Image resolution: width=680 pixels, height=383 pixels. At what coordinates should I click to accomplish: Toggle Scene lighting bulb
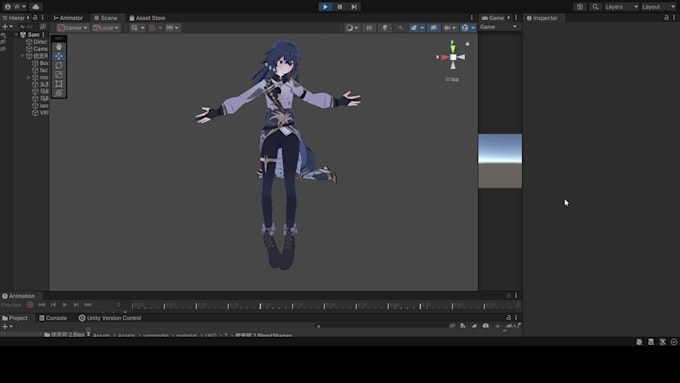pyautogui.click(x=385, y=28)
